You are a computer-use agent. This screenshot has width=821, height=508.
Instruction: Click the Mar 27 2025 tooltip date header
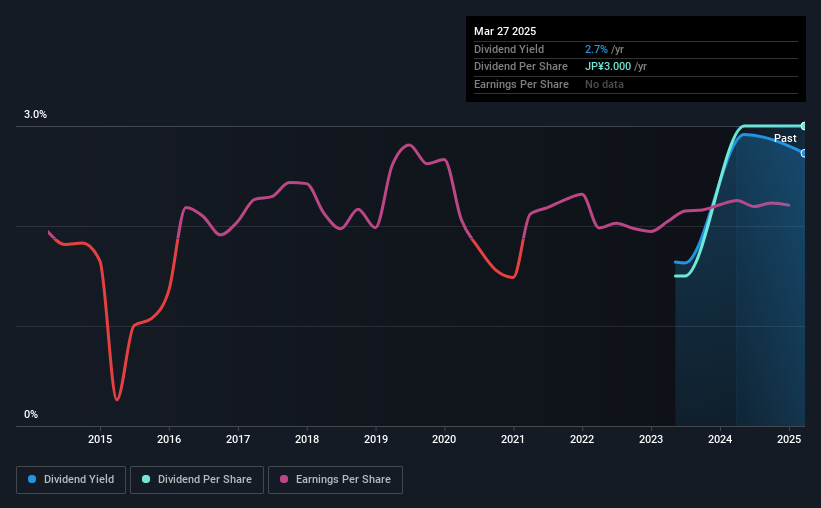(505, 31)
